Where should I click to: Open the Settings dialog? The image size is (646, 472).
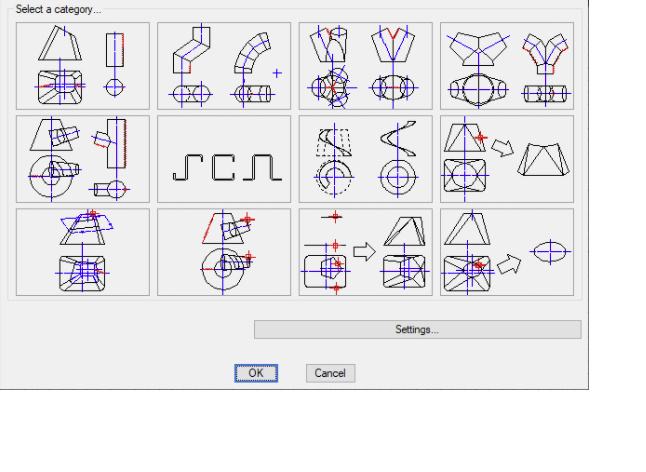pos(417,330)
